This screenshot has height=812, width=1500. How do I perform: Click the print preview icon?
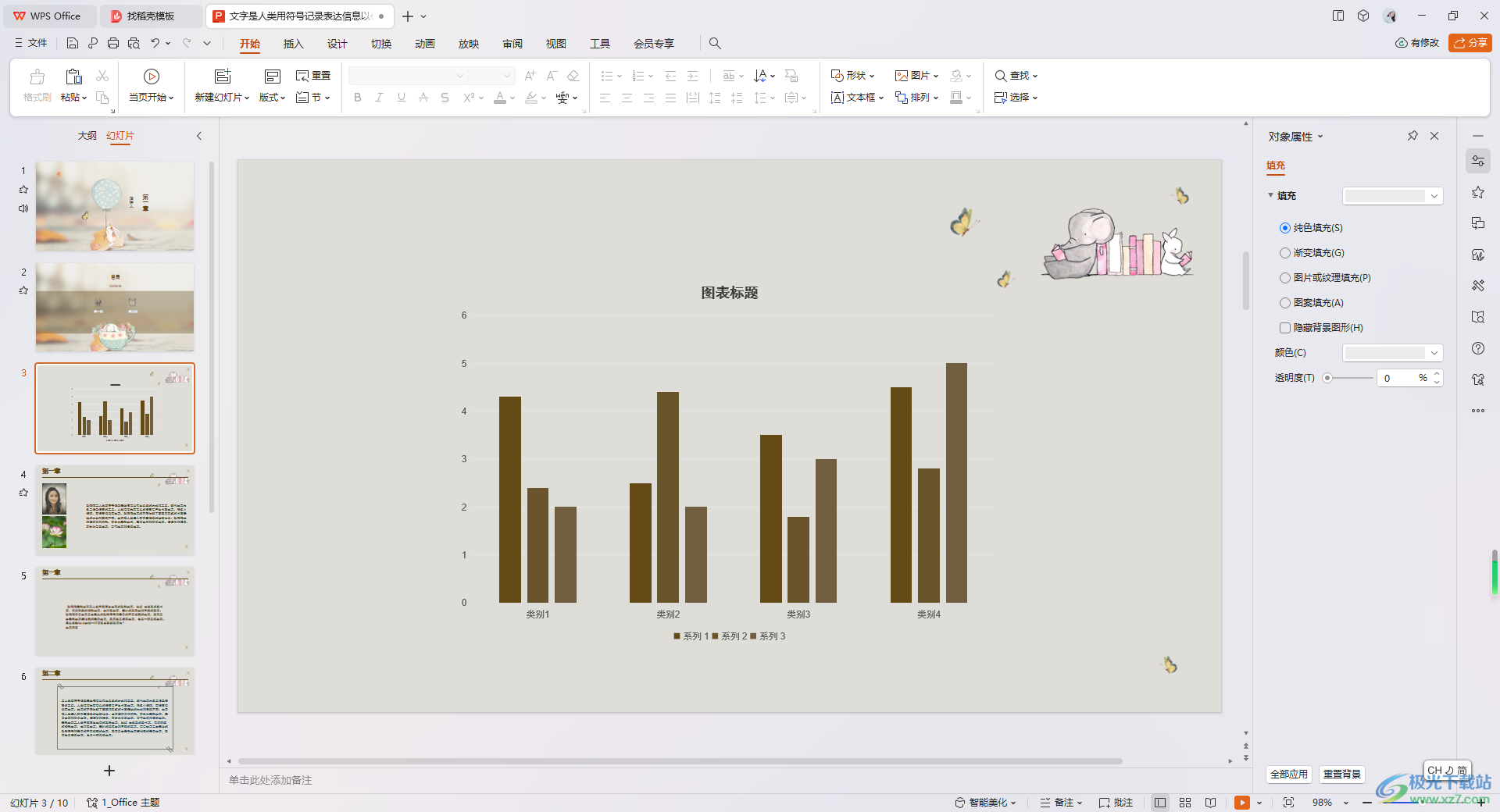[134, 43]
